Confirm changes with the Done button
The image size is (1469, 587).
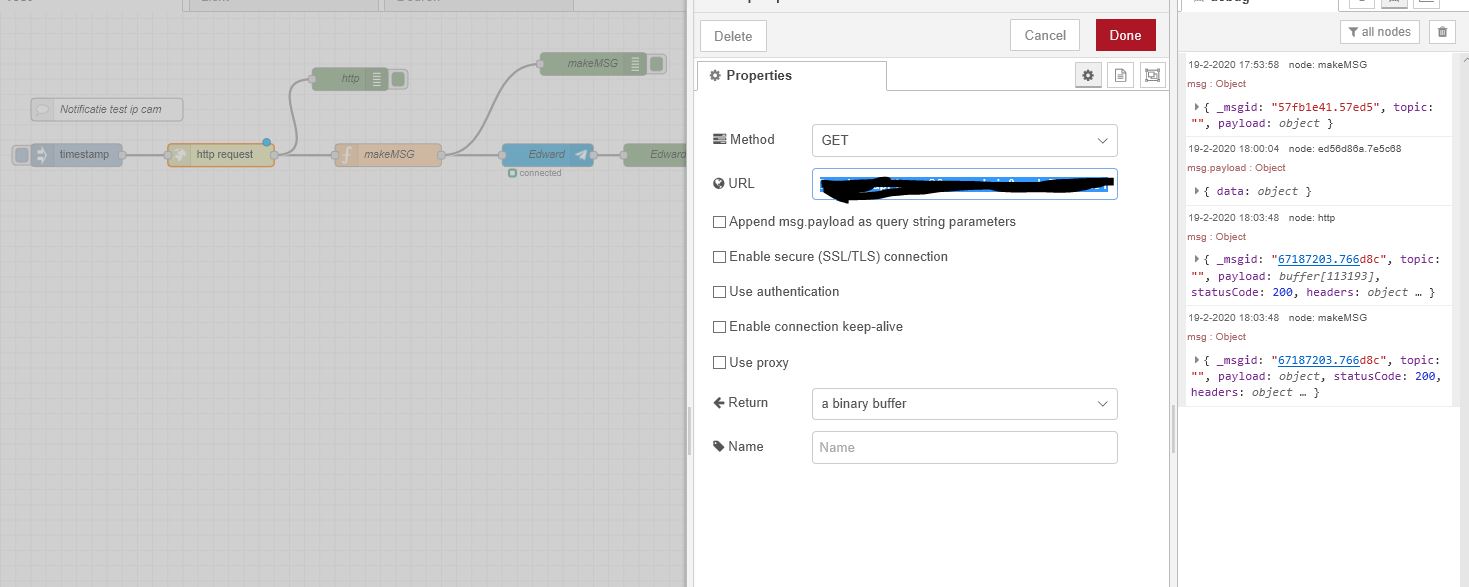coord(1125,34)
